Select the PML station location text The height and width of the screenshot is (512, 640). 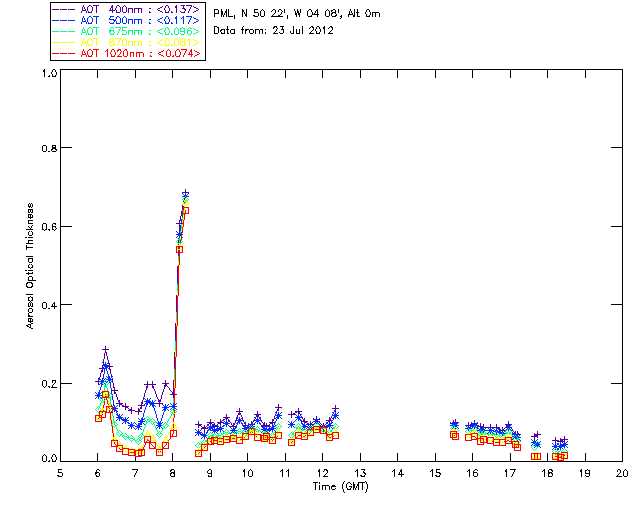click(297, 14)
